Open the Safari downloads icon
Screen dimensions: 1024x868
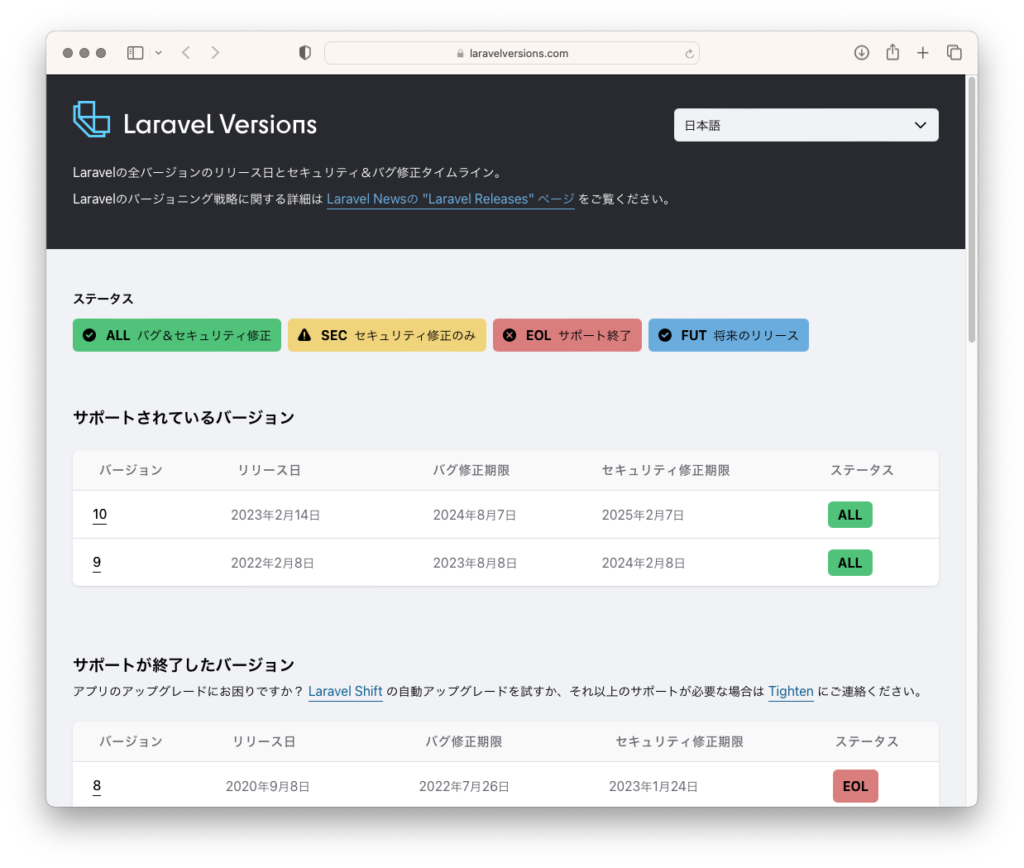(x=861, y=53)
